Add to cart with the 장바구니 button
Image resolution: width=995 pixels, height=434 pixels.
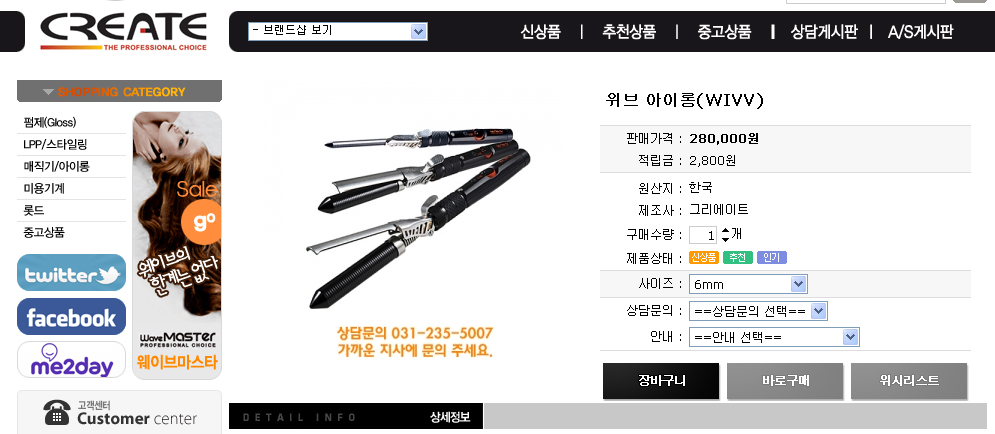point(661,381)
